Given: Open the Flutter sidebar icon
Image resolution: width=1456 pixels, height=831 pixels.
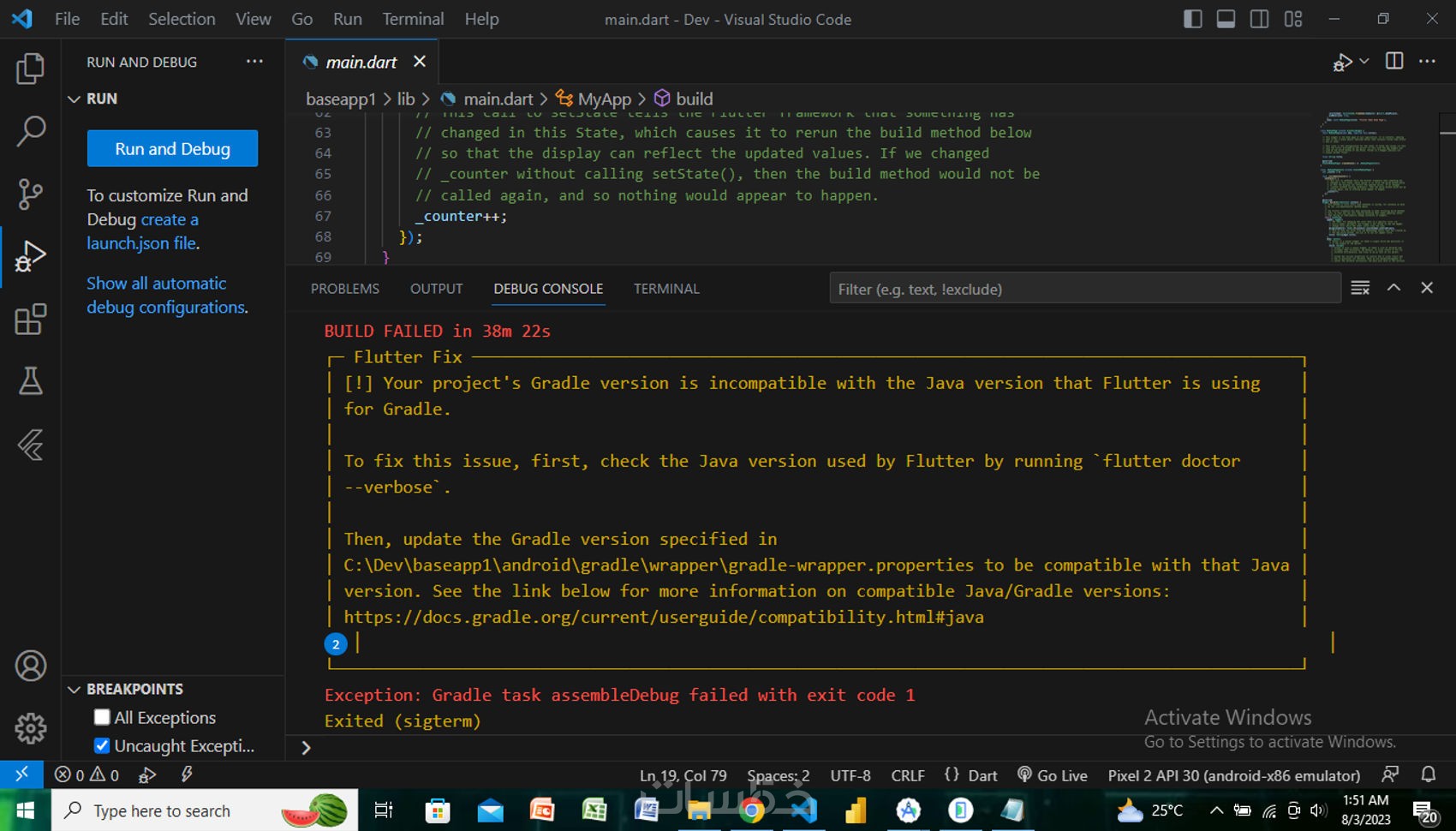Looking at the screenshot, I should (x=30, y=445).
